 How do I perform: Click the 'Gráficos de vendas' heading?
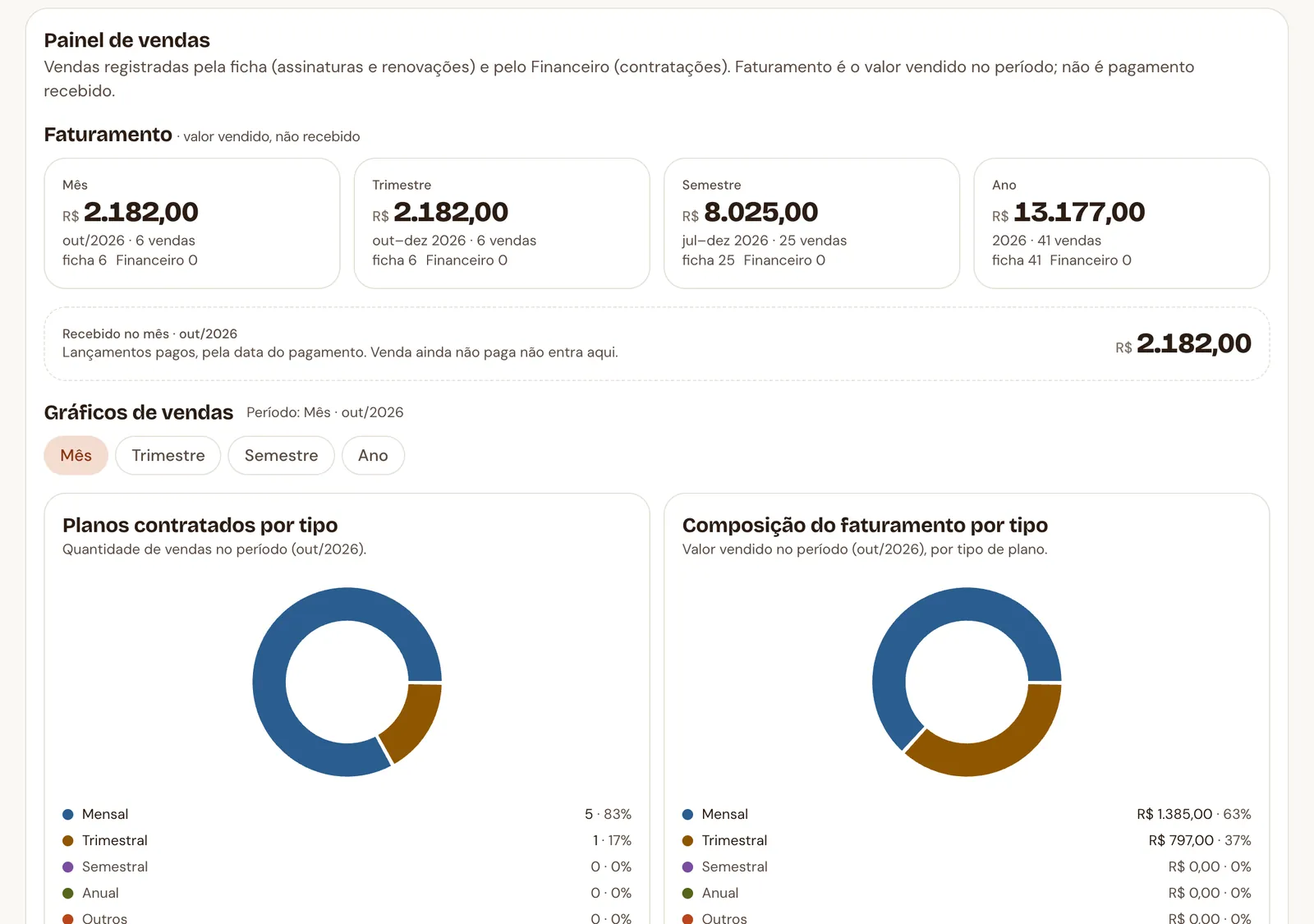pos(139,412)
